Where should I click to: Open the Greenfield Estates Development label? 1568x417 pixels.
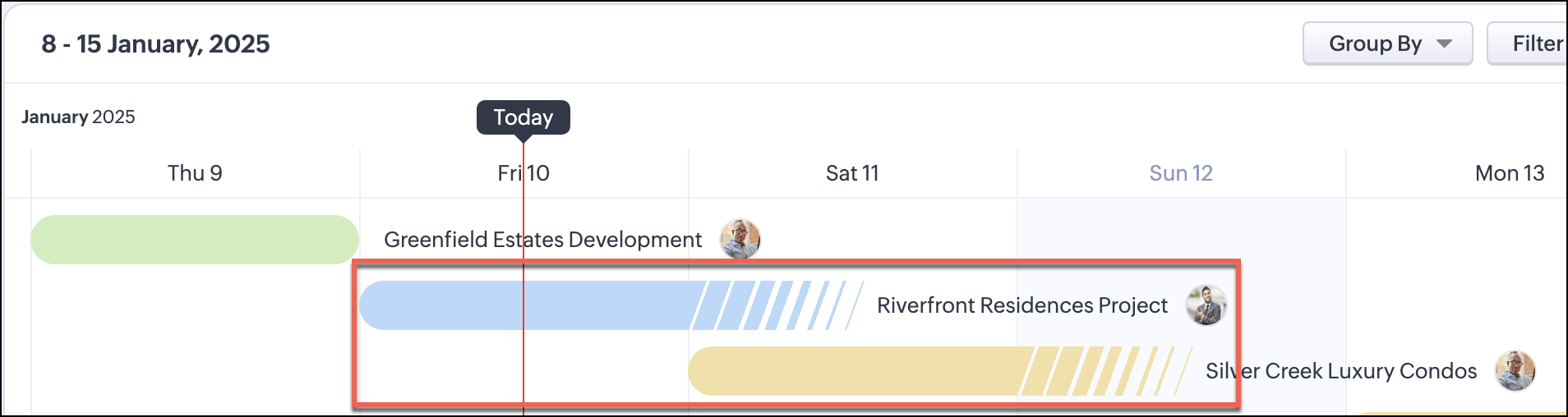point(542,240)
